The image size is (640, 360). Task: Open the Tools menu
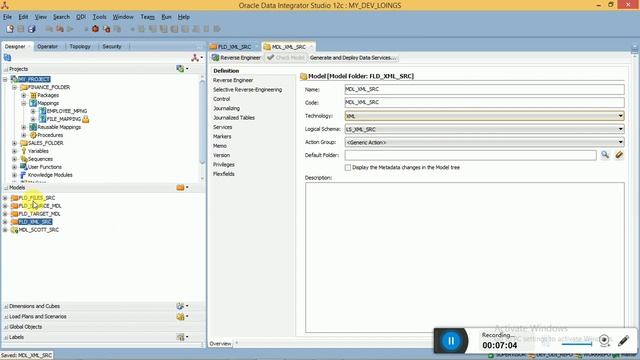tap(99, 17)
